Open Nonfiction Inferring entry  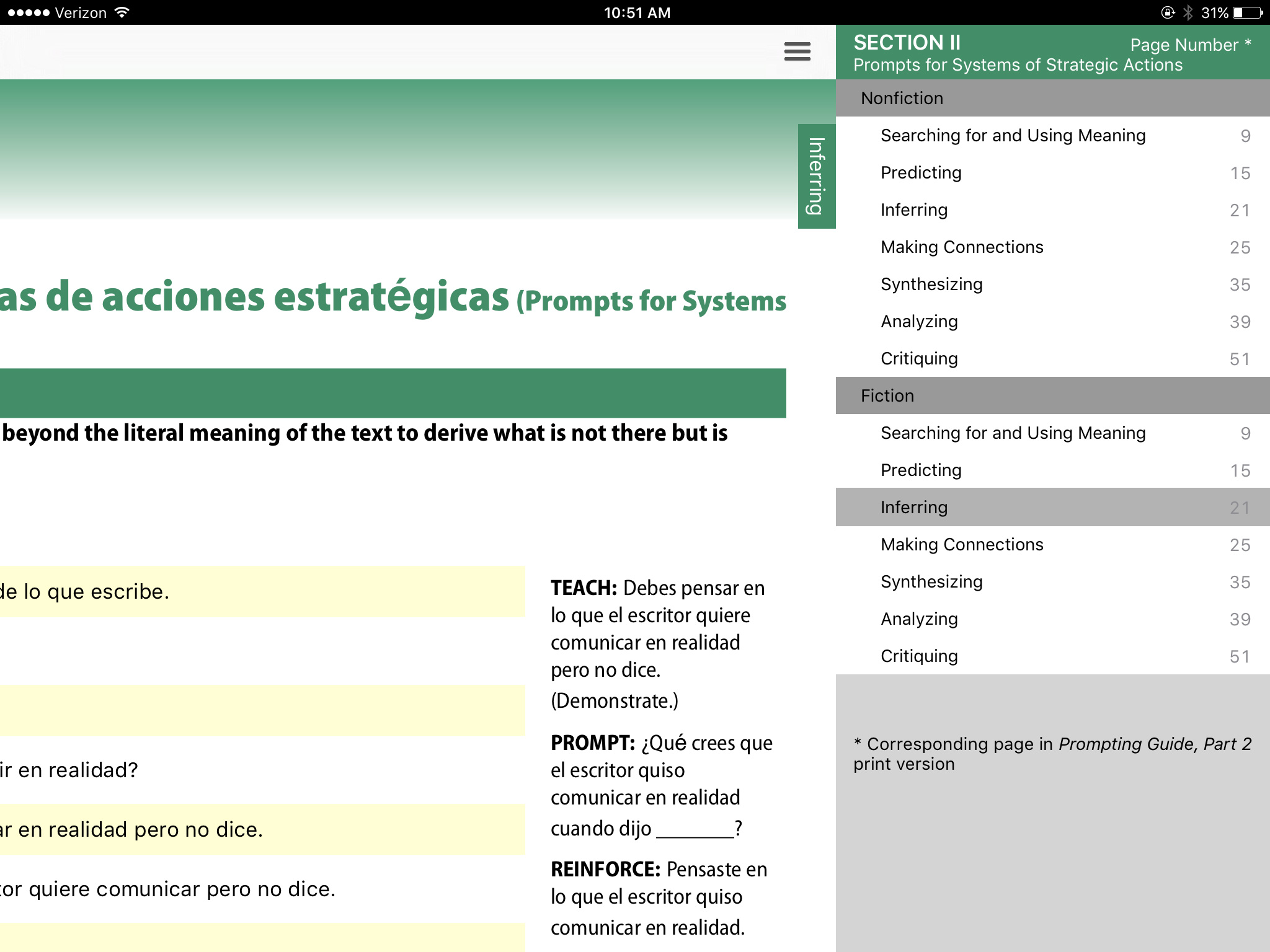[914, 209]
